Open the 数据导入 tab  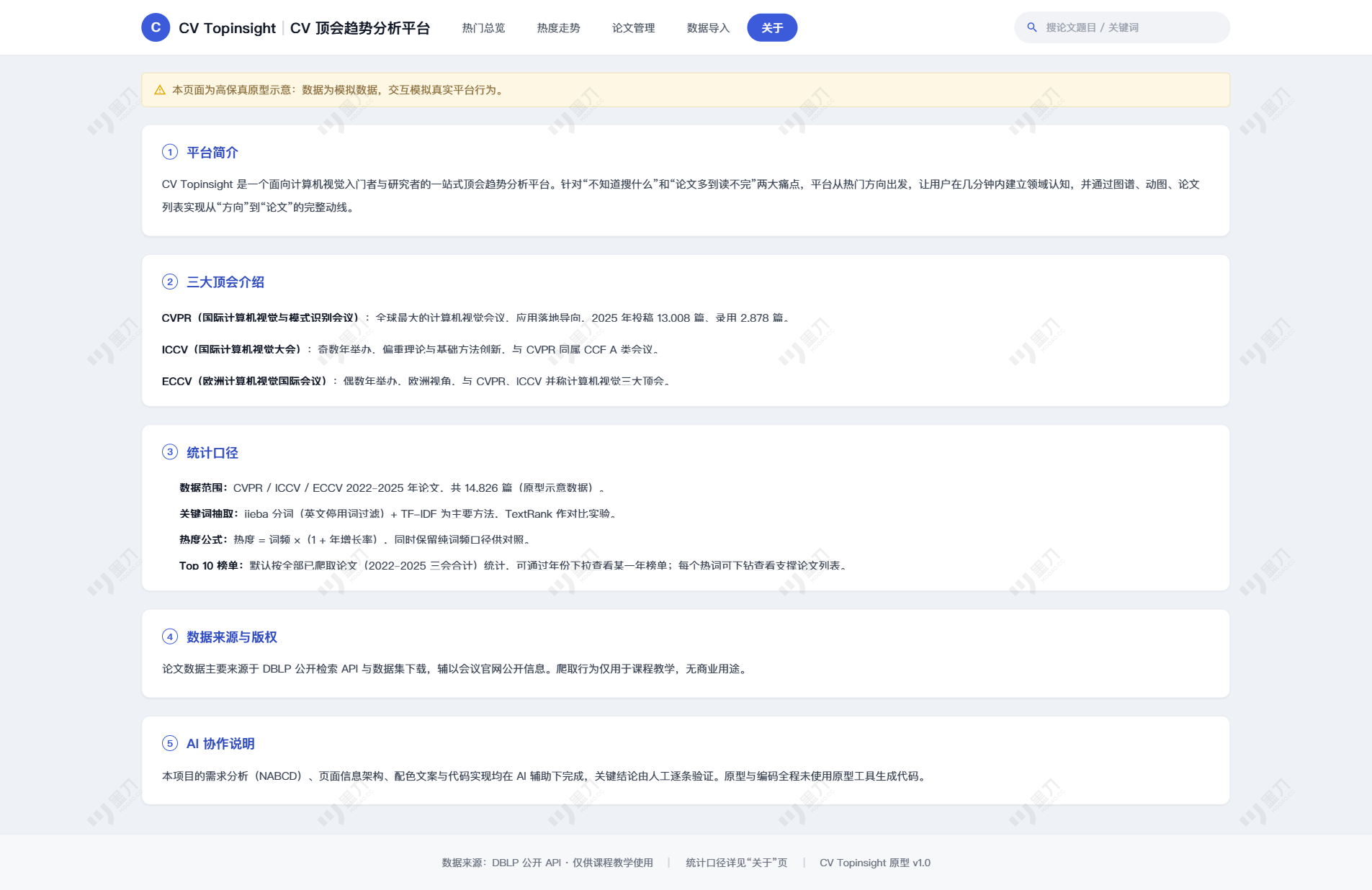click(708, 27)
